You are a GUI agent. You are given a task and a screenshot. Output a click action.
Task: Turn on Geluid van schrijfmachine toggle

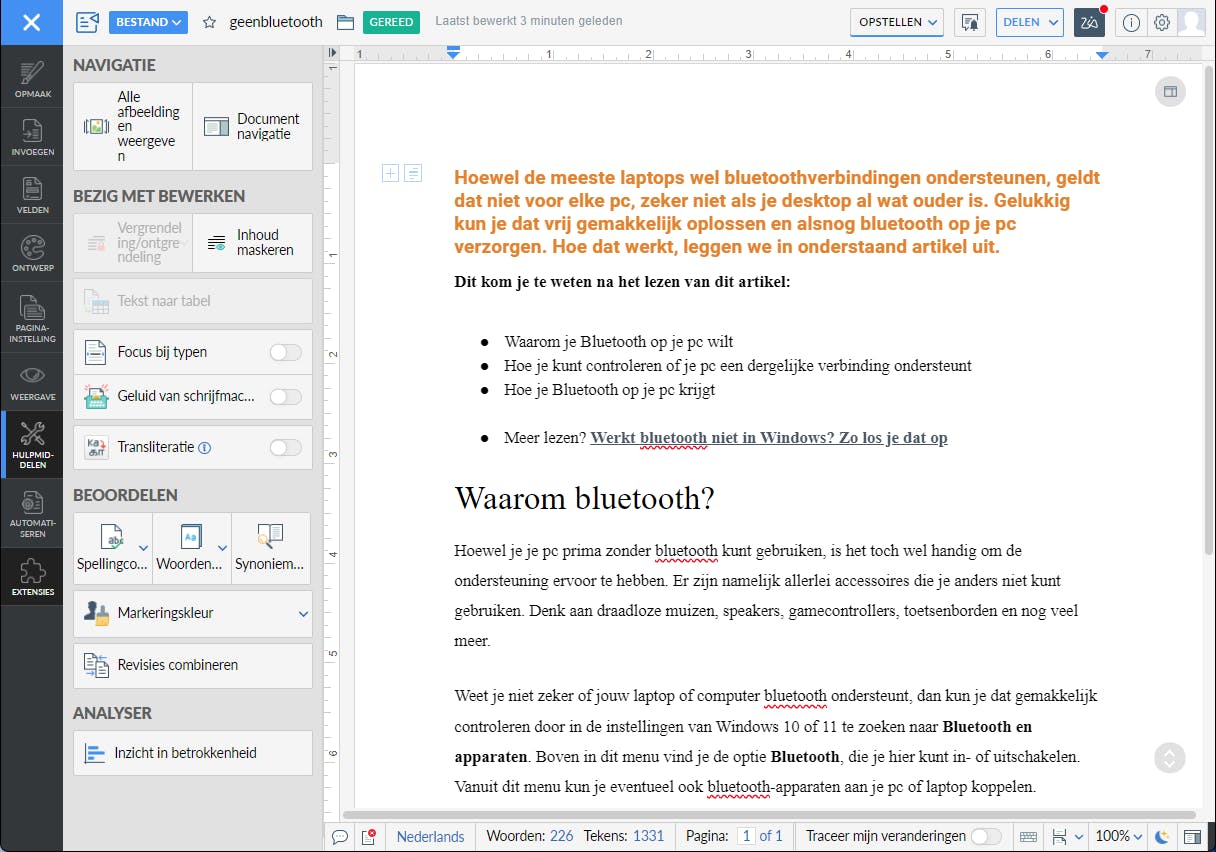285,397
